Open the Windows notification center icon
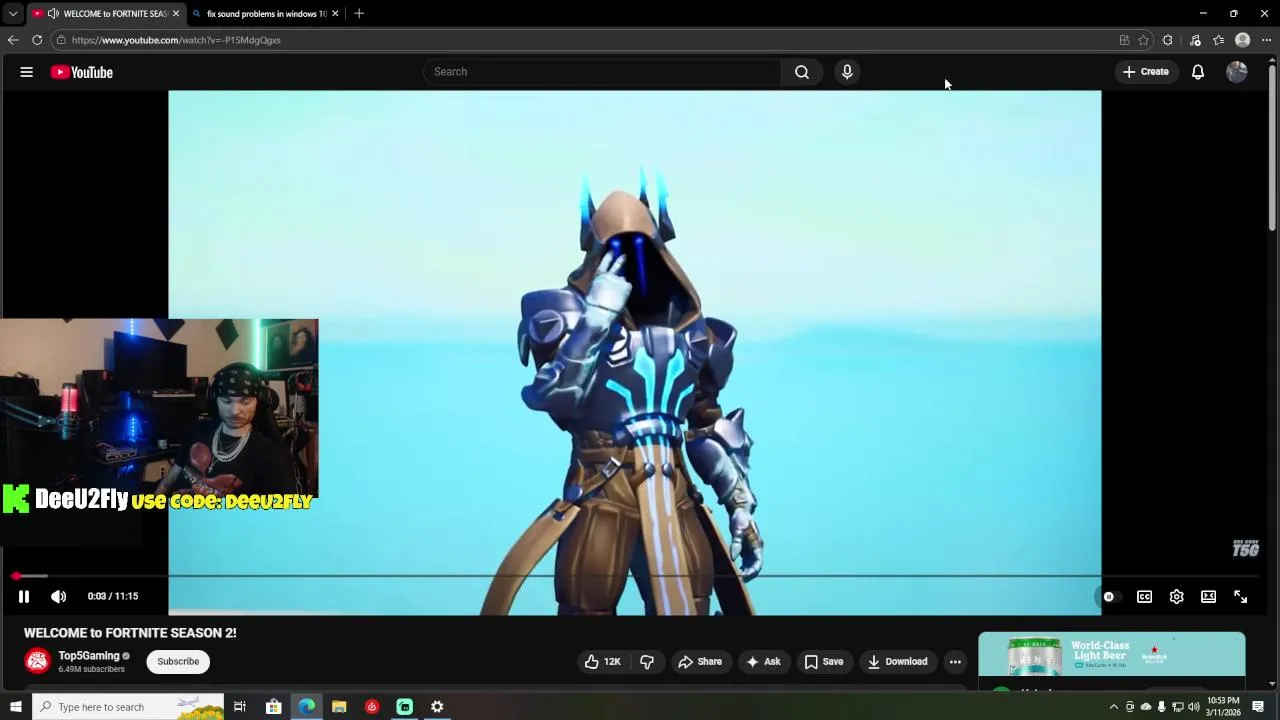 pos(1258,707)
